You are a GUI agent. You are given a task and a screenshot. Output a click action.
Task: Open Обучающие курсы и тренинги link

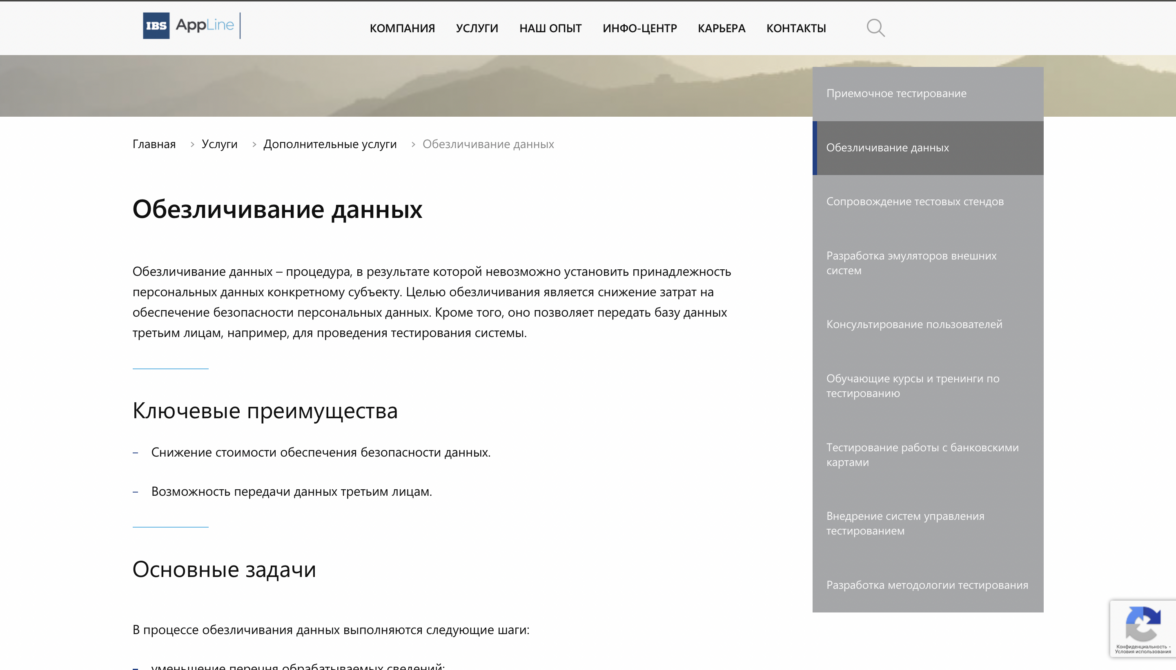tap(928, 386)
